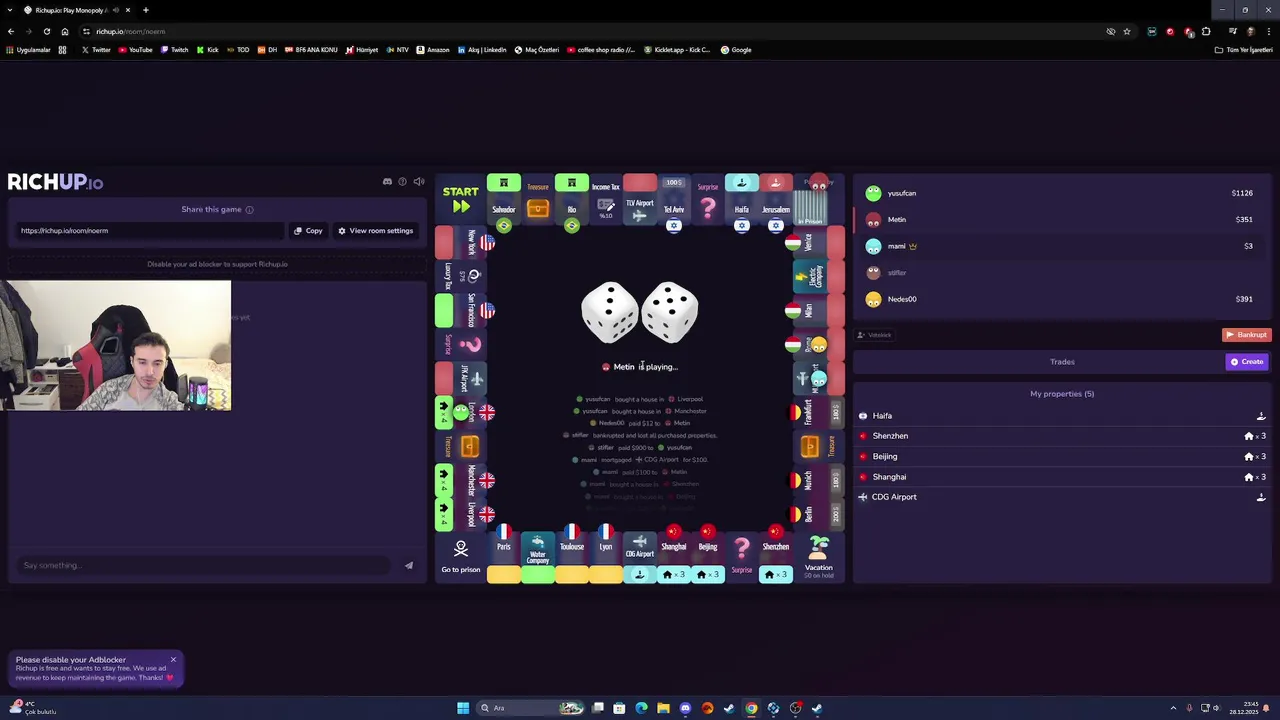Select the TLV Airport tile
Viewport: 1280px width, 720px height.
pos(640,199)
